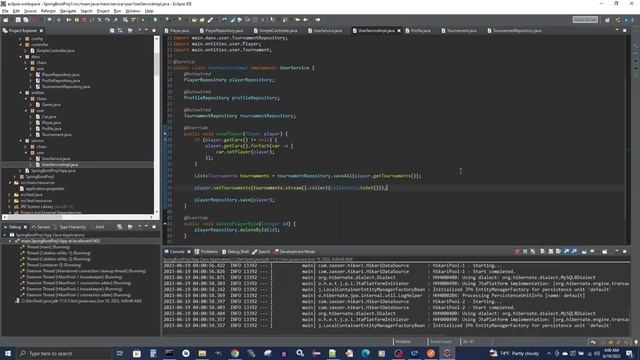Click the red Terminate toolbar icon

[x=84, y=20]
